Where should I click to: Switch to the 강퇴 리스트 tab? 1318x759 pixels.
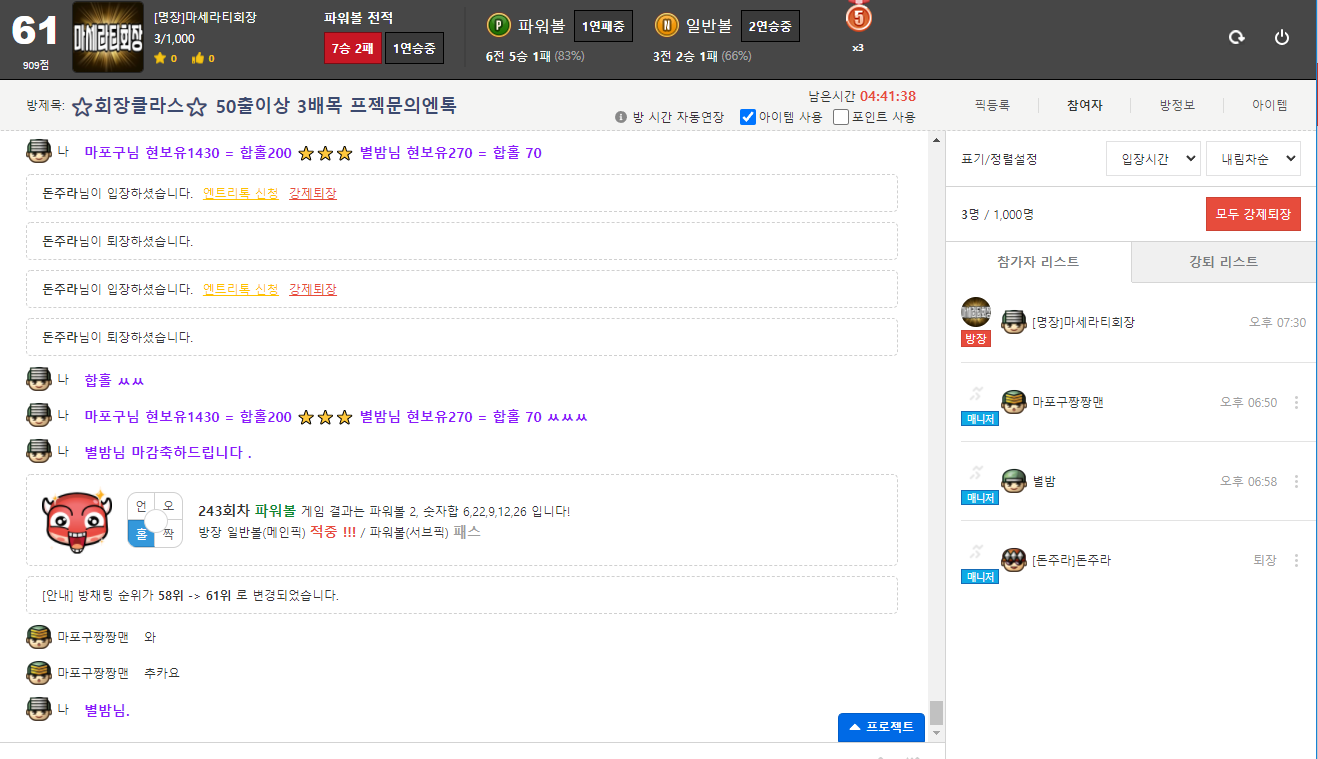pos(1223,262)
